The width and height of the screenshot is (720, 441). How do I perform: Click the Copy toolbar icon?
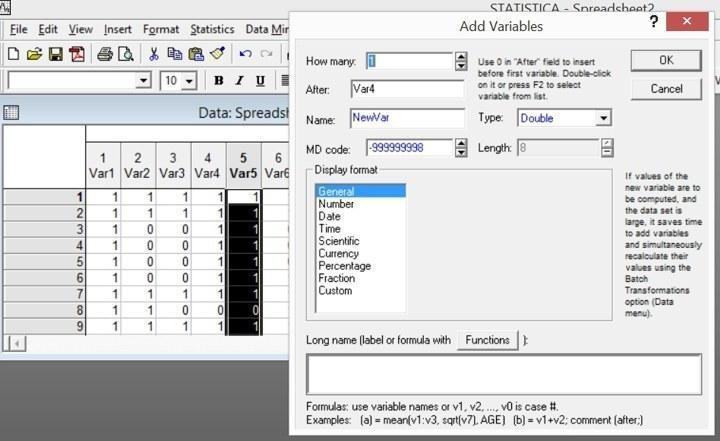point(175,54)
